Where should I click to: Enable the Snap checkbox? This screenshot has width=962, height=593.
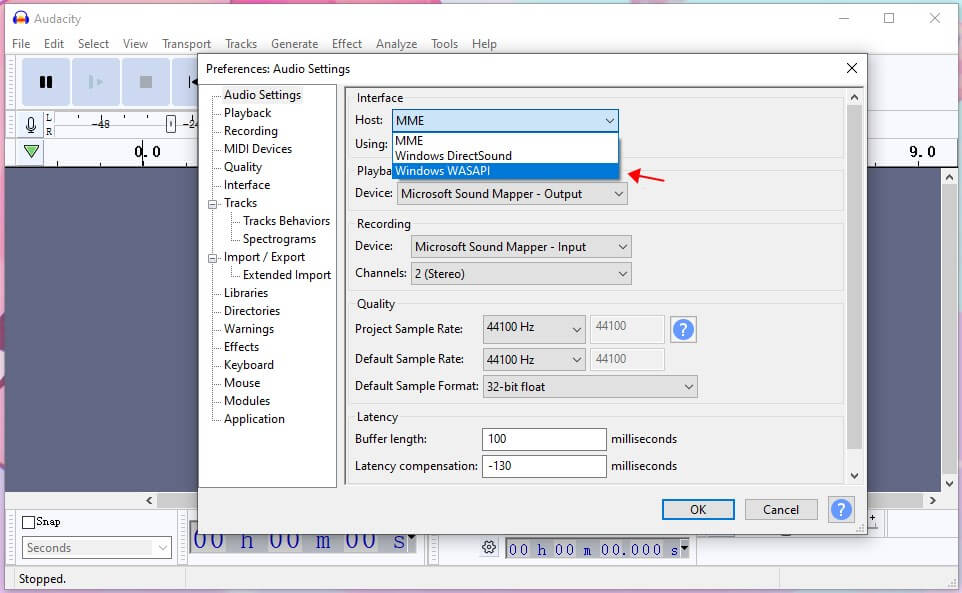[28, 522]
